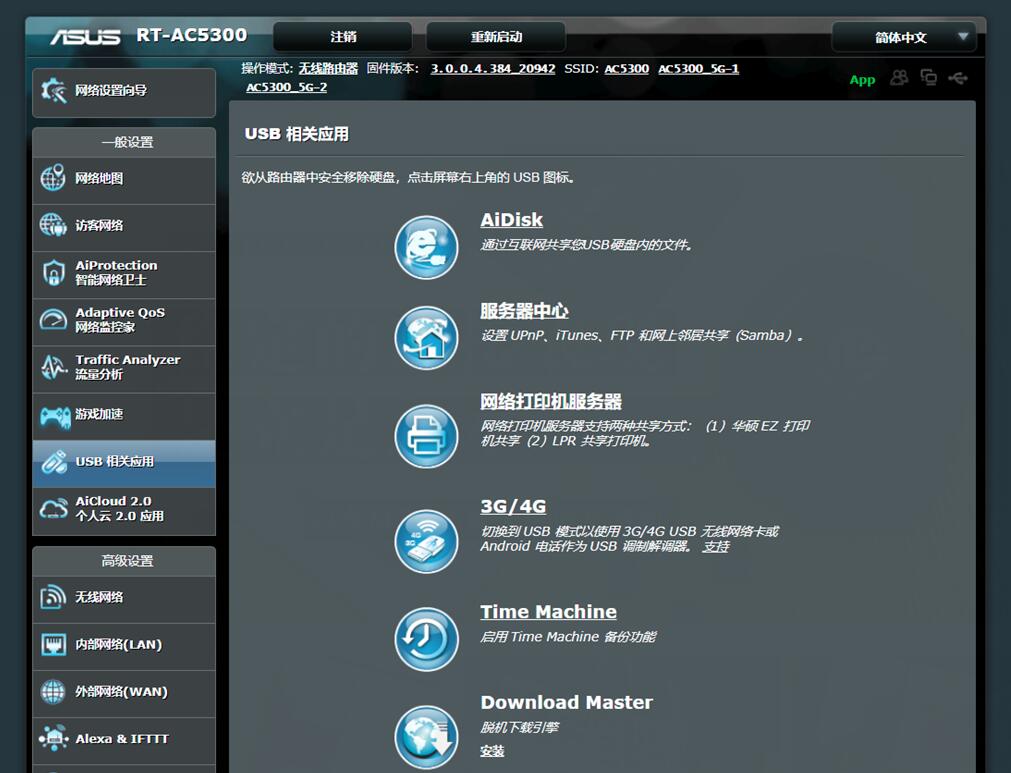Open the 简体中文 language dropdown
Viewport: 1011px width, 773px height.
[899, 36]
